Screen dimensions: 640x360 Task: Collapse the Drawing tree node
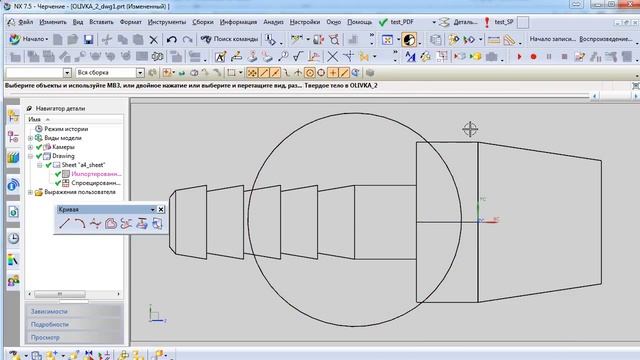point(31,156)
